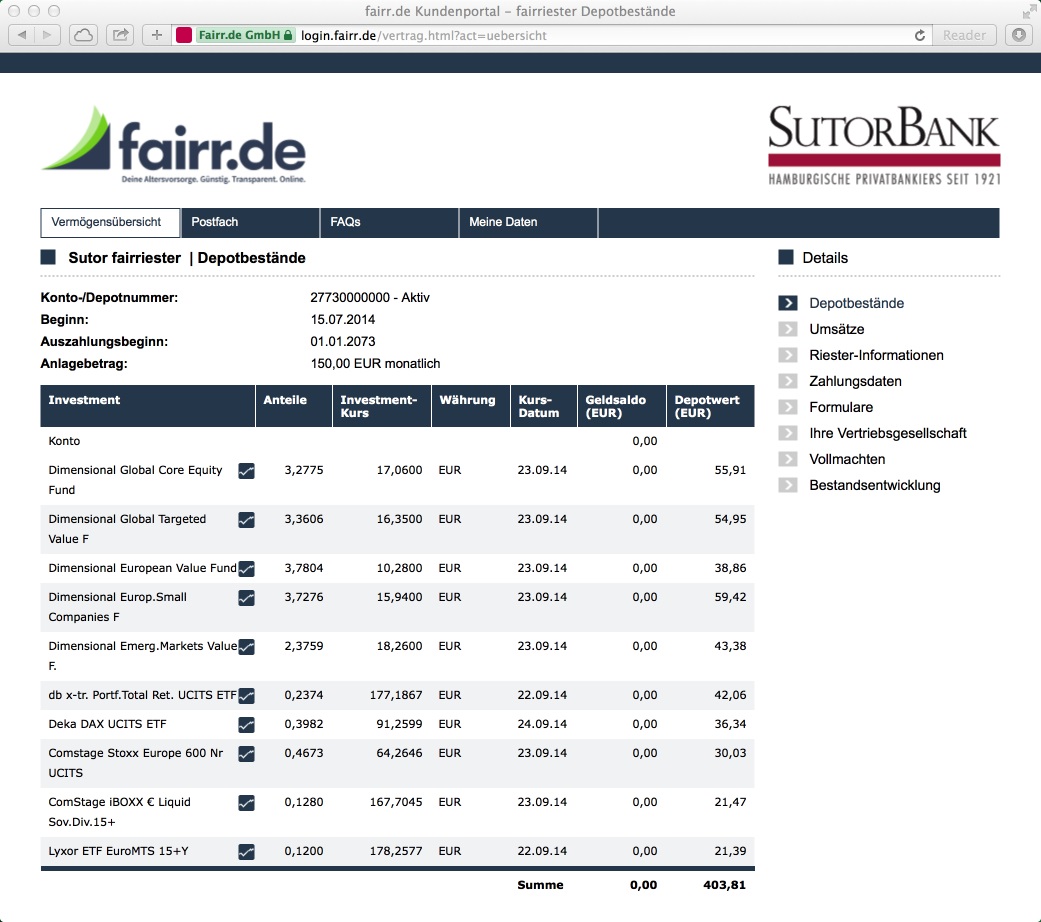Click the Konto row label
1041x922 pixels.
click(x=64, y=441)
